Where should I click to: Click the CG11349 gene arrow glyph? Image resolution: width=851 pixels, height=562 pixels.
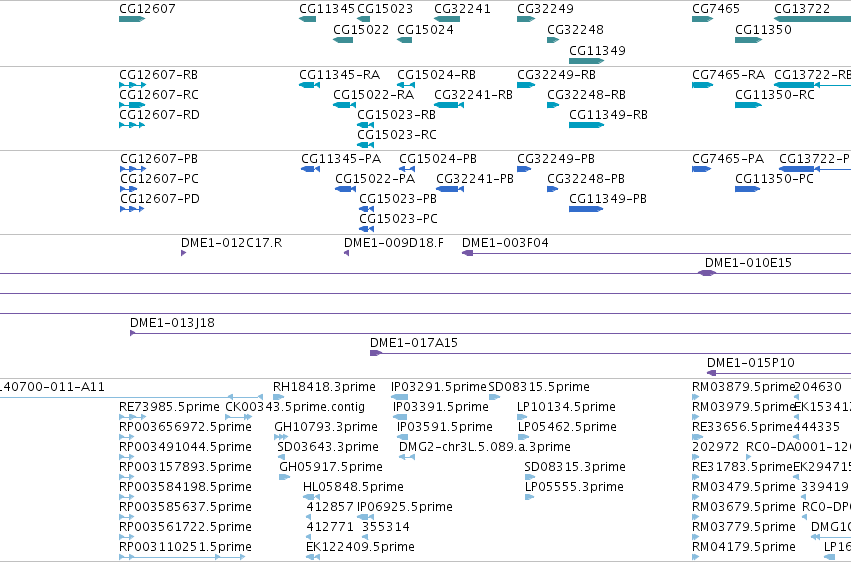[587, 61]
